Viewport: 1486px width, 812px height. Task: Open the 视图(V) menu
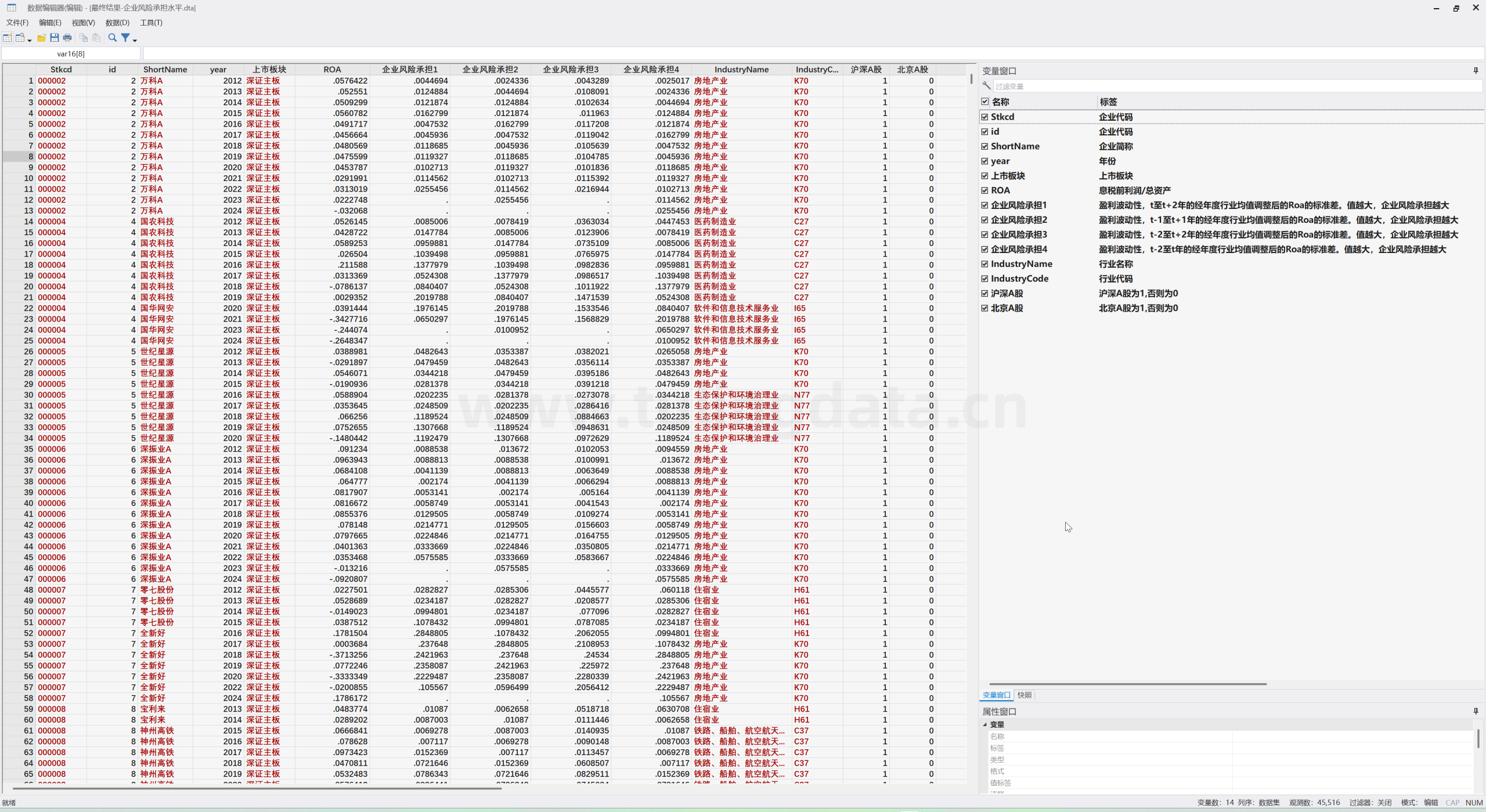tap(83, 23)
